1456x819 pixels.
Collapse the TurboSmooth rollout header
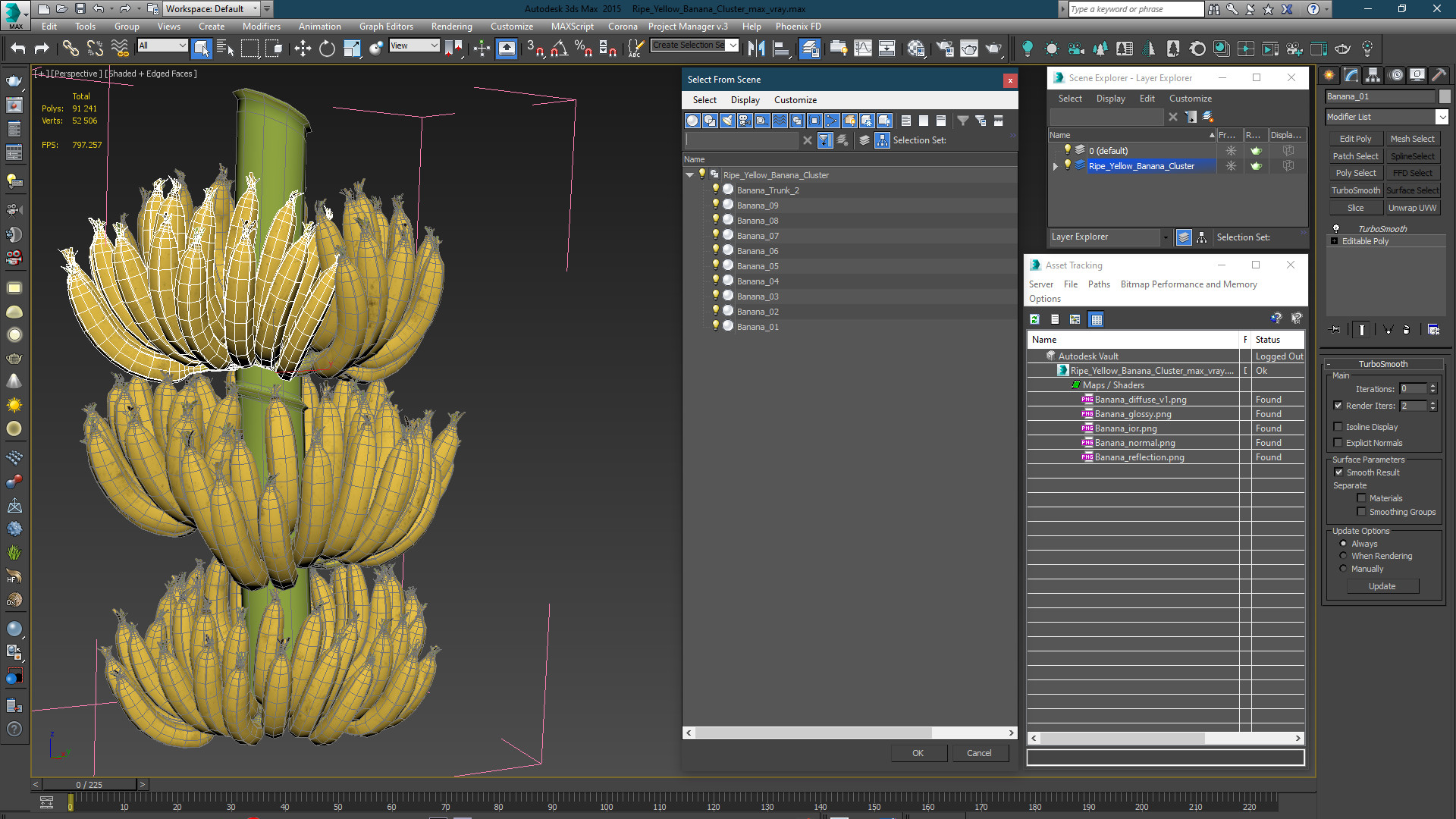pyautogui.click(x=1382, y=364)
